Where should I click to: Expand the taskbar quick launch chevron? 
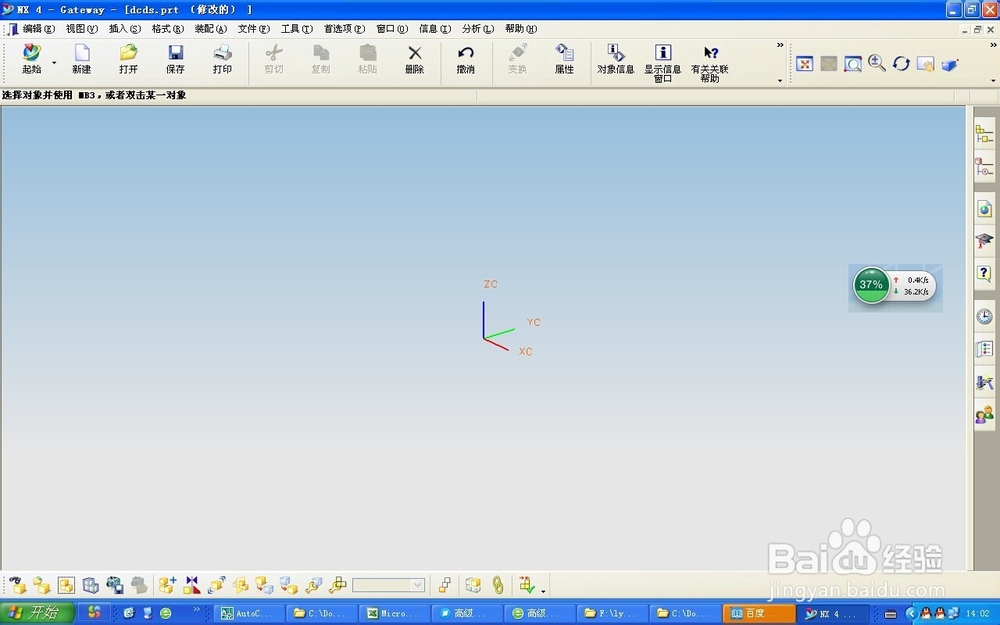(196, 609)
